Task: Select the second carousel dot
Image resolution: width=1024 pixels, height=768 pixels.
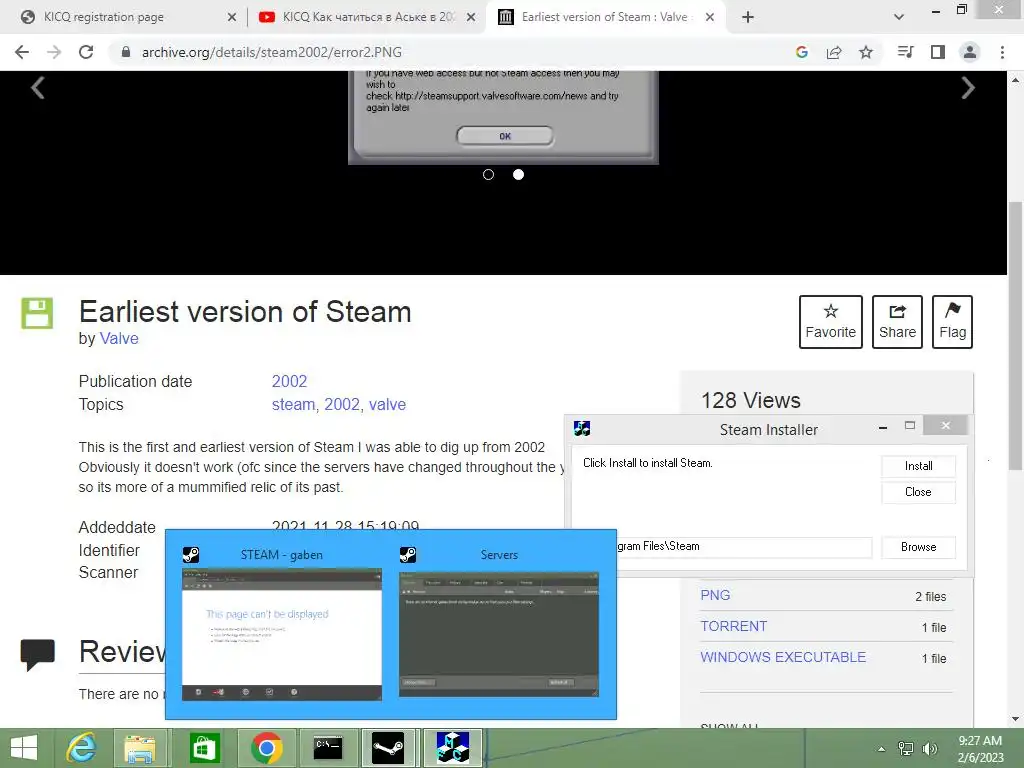Action: pyautogui.click(x=519, y=174)
